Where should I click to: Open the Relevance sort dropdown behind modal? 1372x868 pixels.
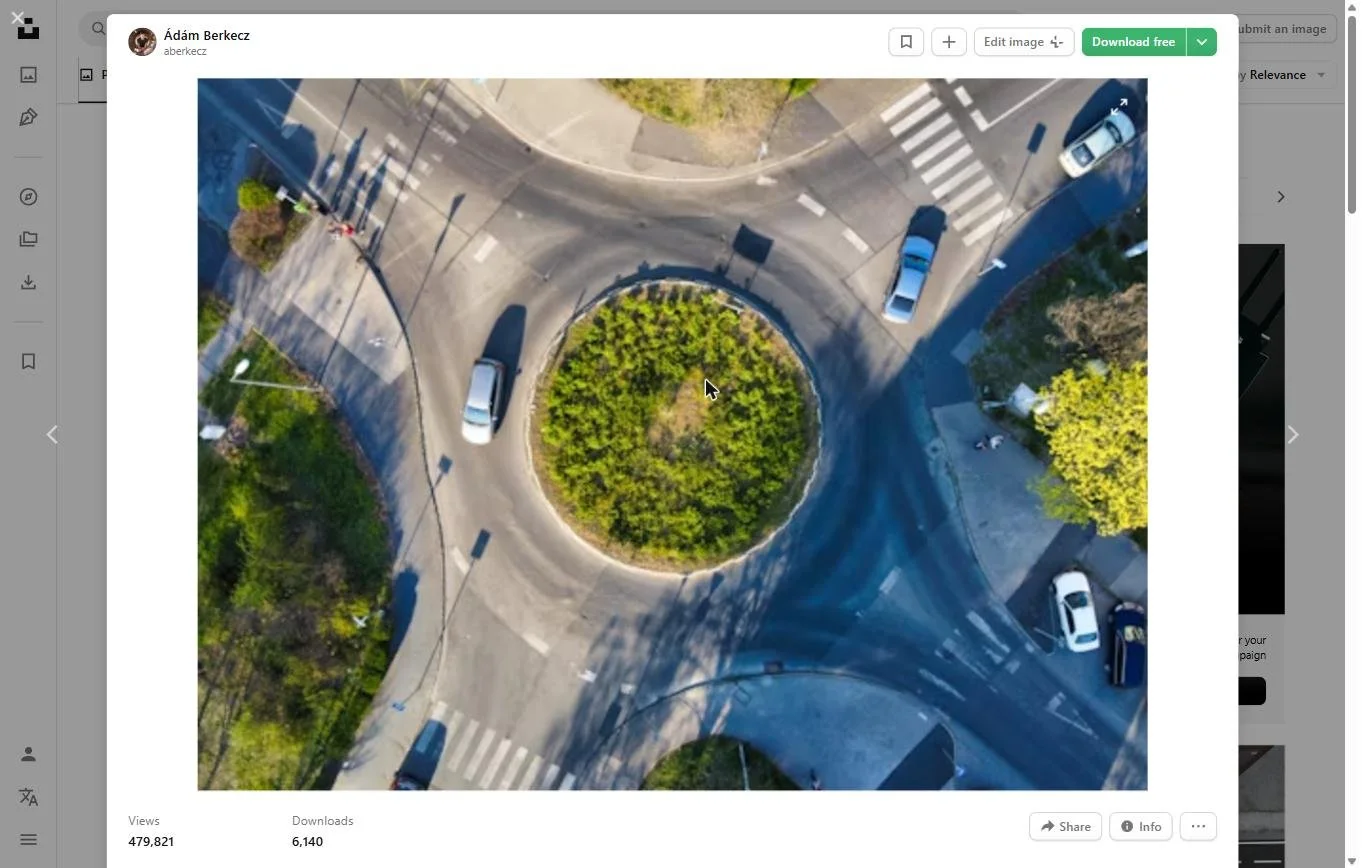pyautogui.click(x=1284, y=75)
